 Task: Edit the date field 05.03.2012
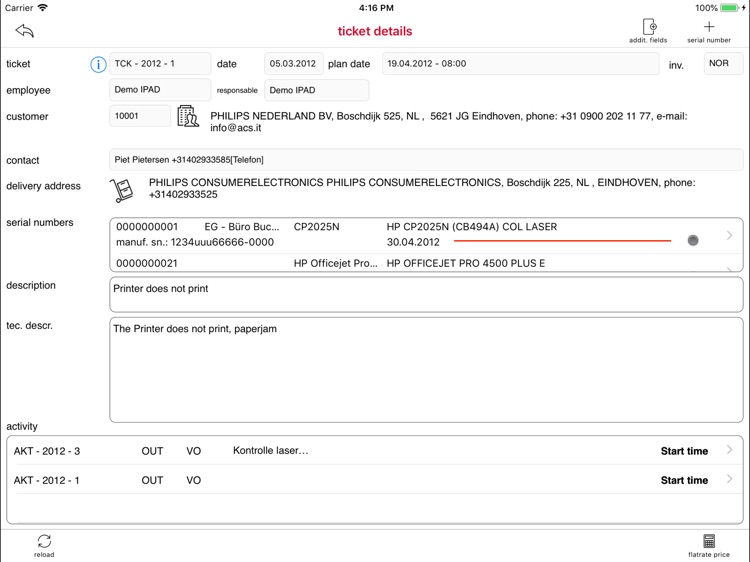(x=294, y=64)
